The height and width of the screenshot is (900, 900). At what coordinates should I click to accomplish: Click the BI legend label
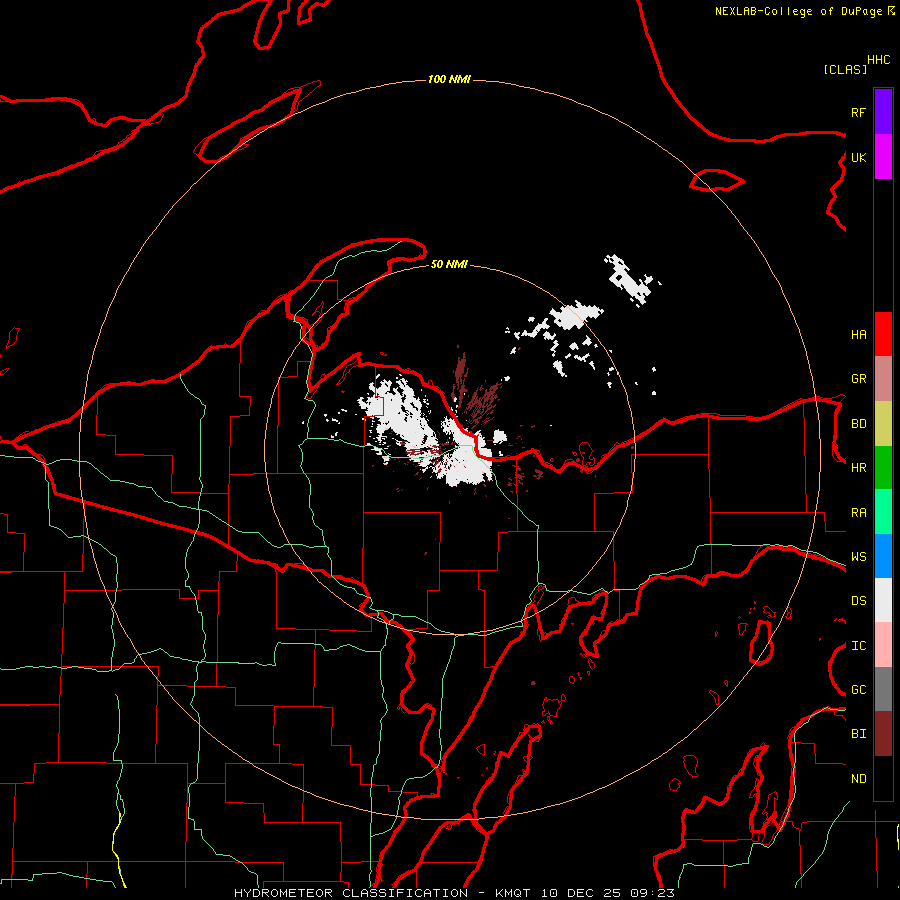click(858, 734)
